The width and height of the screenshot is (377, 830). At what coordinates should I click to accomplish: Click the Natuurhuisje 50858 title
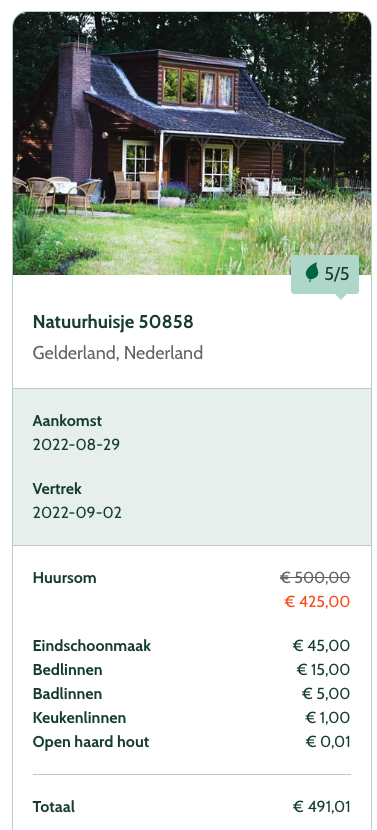click(113, 321)
